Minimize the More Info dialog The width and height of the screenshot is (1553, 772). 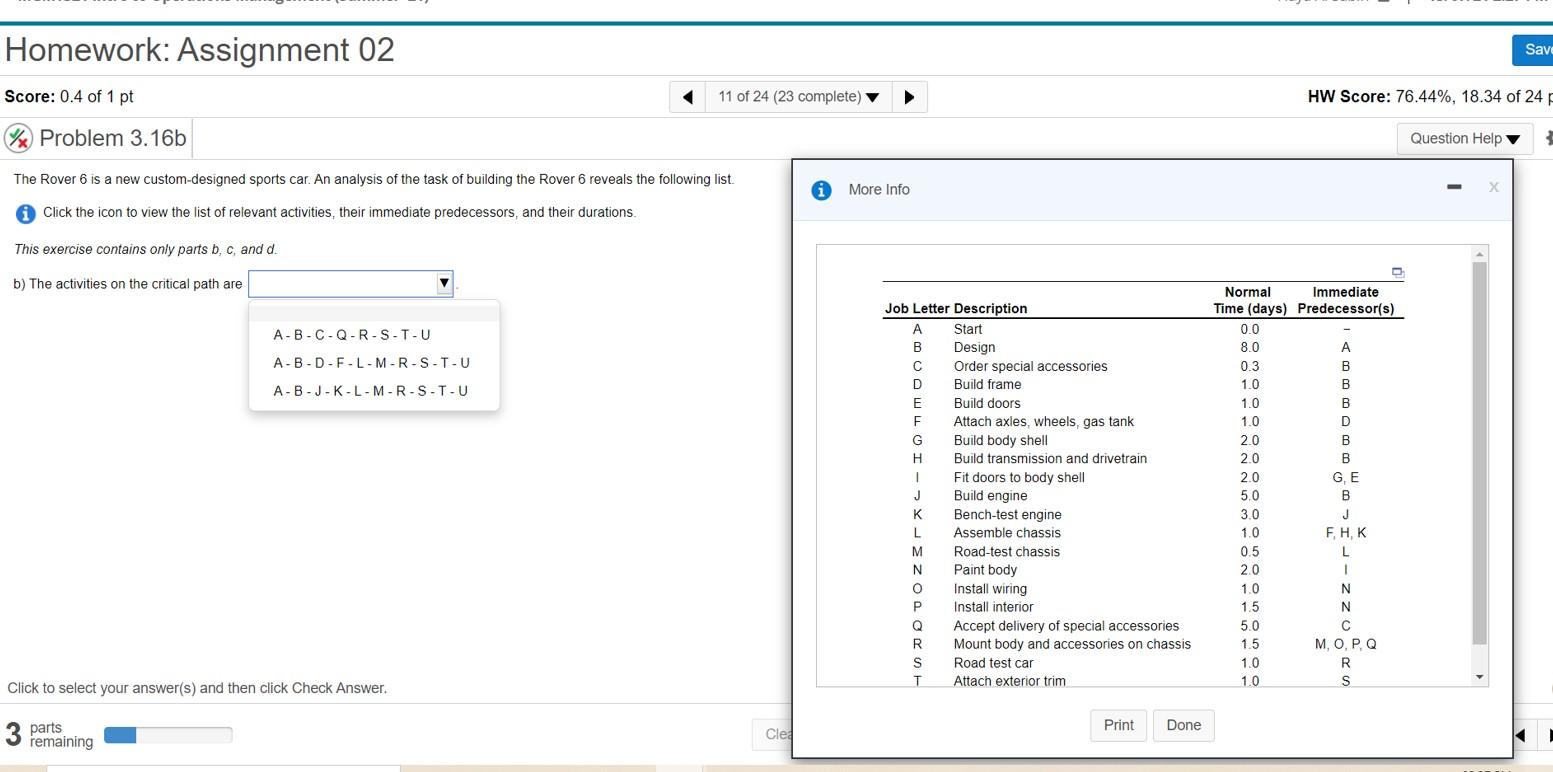point(1454,187)
